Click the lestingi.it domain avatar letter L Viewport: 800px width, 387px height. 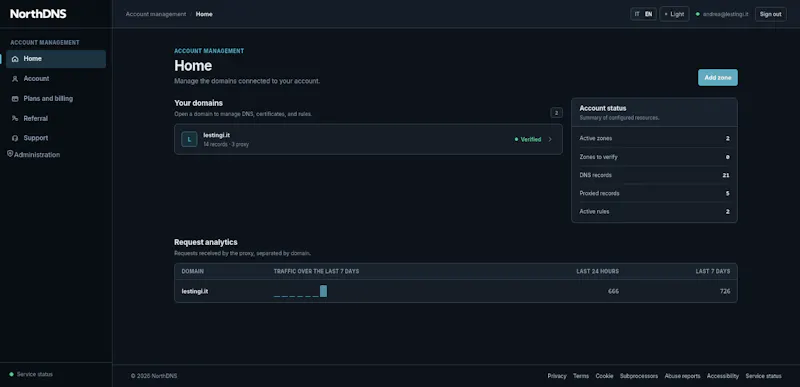click(x=189, y=139)
